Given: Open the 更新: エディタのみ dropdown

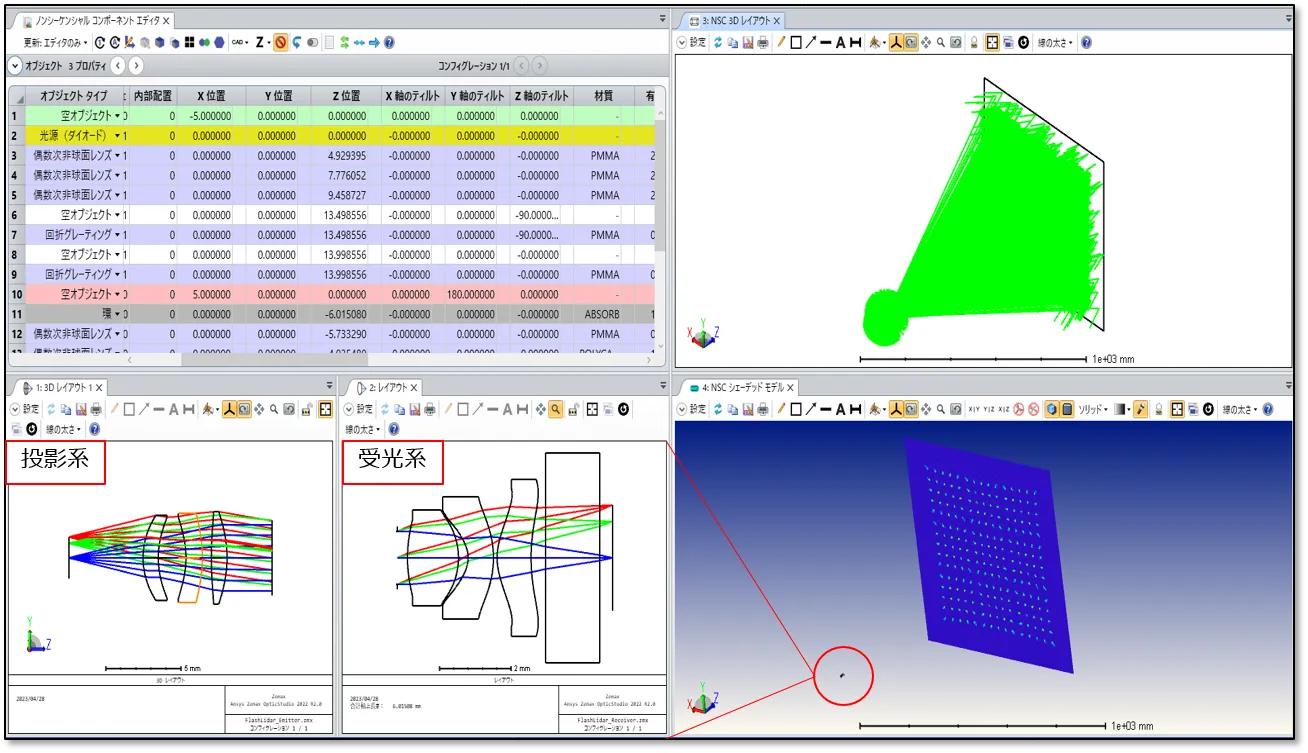Looking at the screenshot, I should [x=56, y=42].
